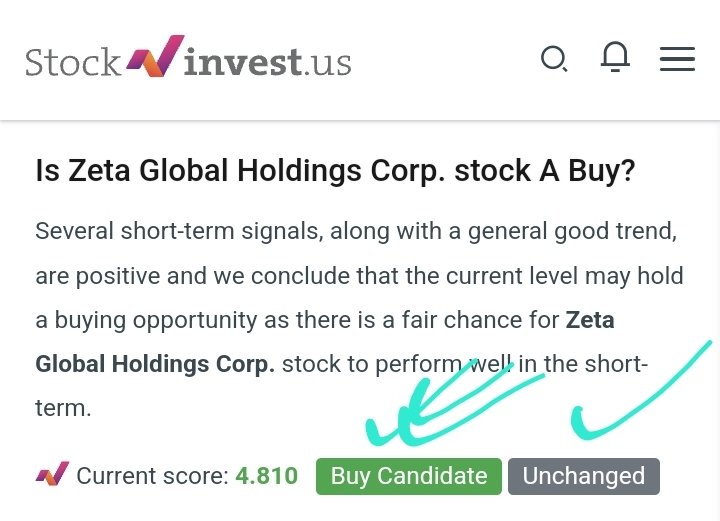Click the word "term." on the last line
The width and height of the screenshot is (720, 521).
click(x=63, y=408)
